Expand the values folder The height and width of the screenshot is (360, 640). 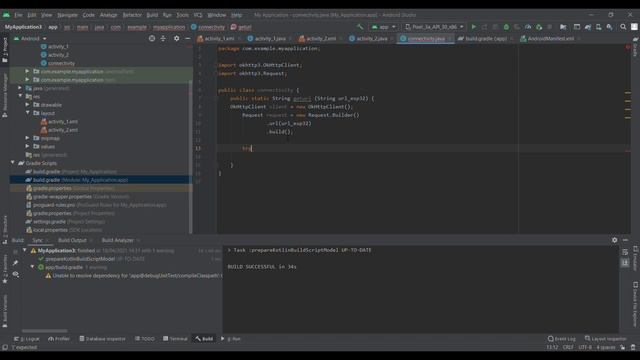pos(27,146)
